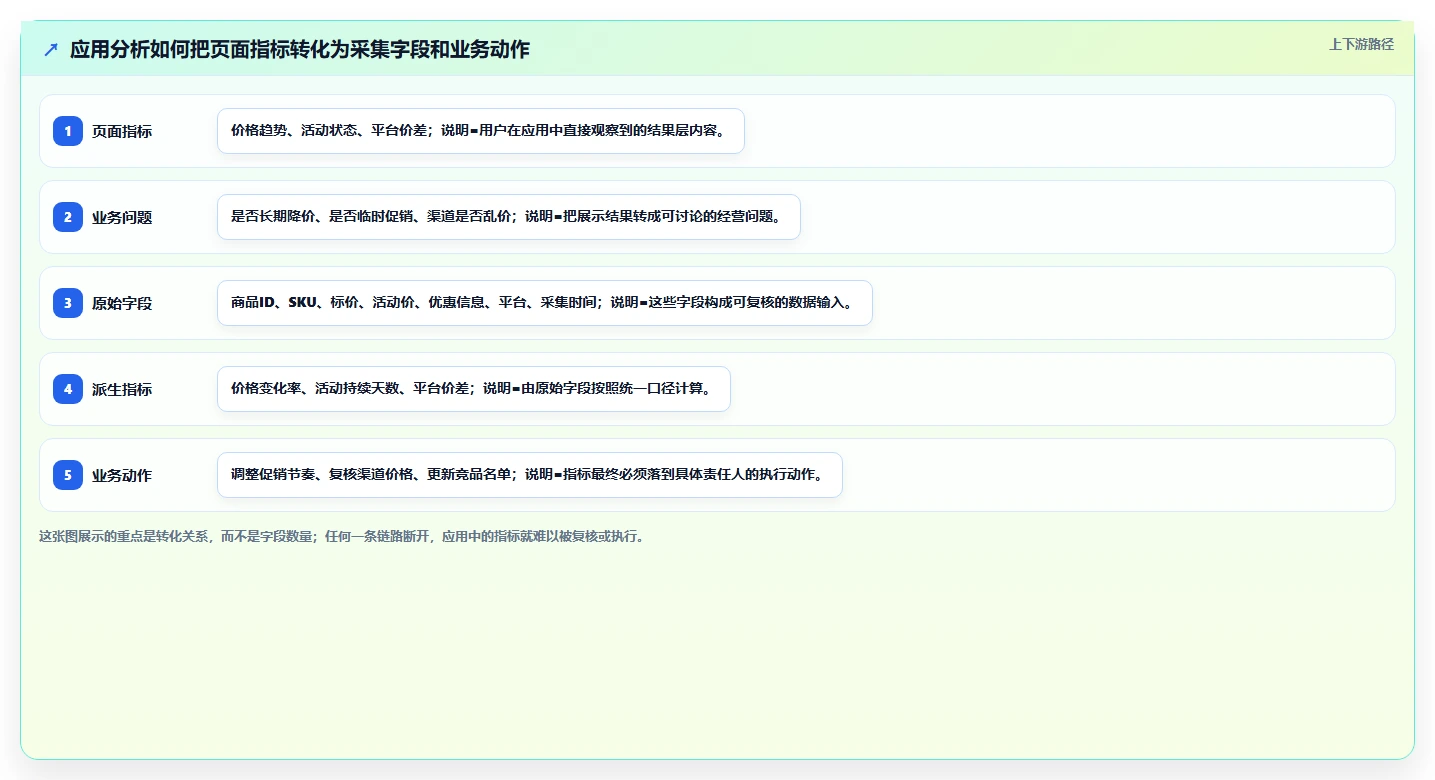Select the 原始字段 label
Viewport: 1435px width, 780px height.
tap(122, 303)
